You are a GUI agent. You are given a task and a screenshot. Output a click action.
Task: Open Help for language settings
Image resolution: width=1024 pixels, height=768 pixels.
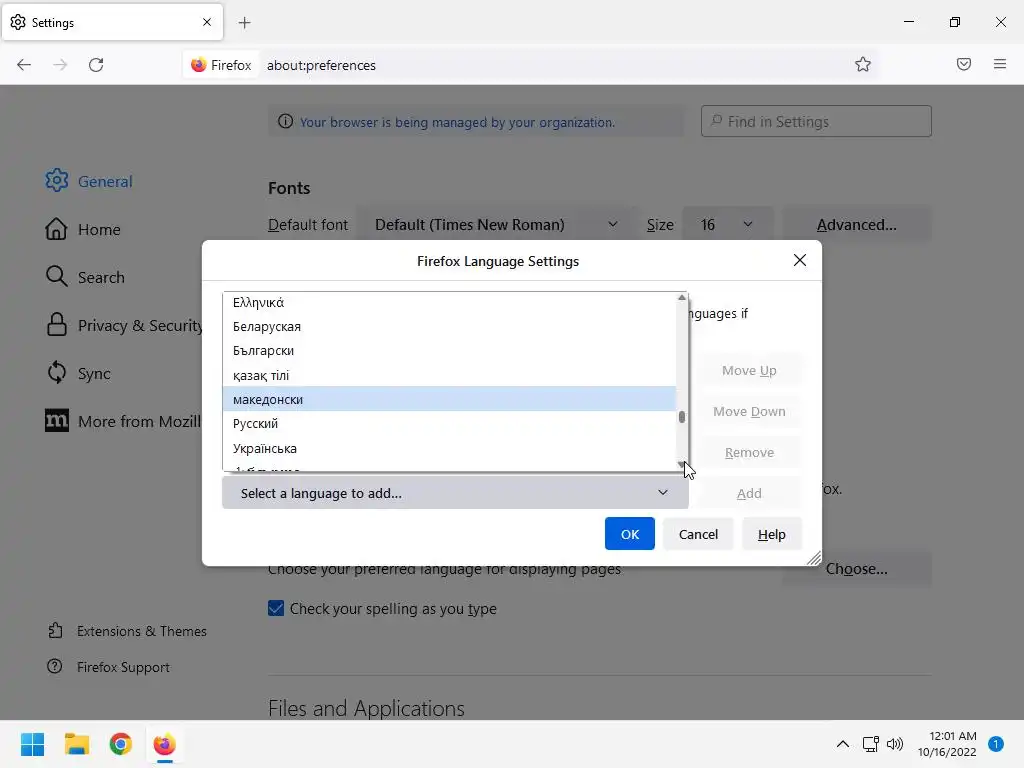pos(771,534)
